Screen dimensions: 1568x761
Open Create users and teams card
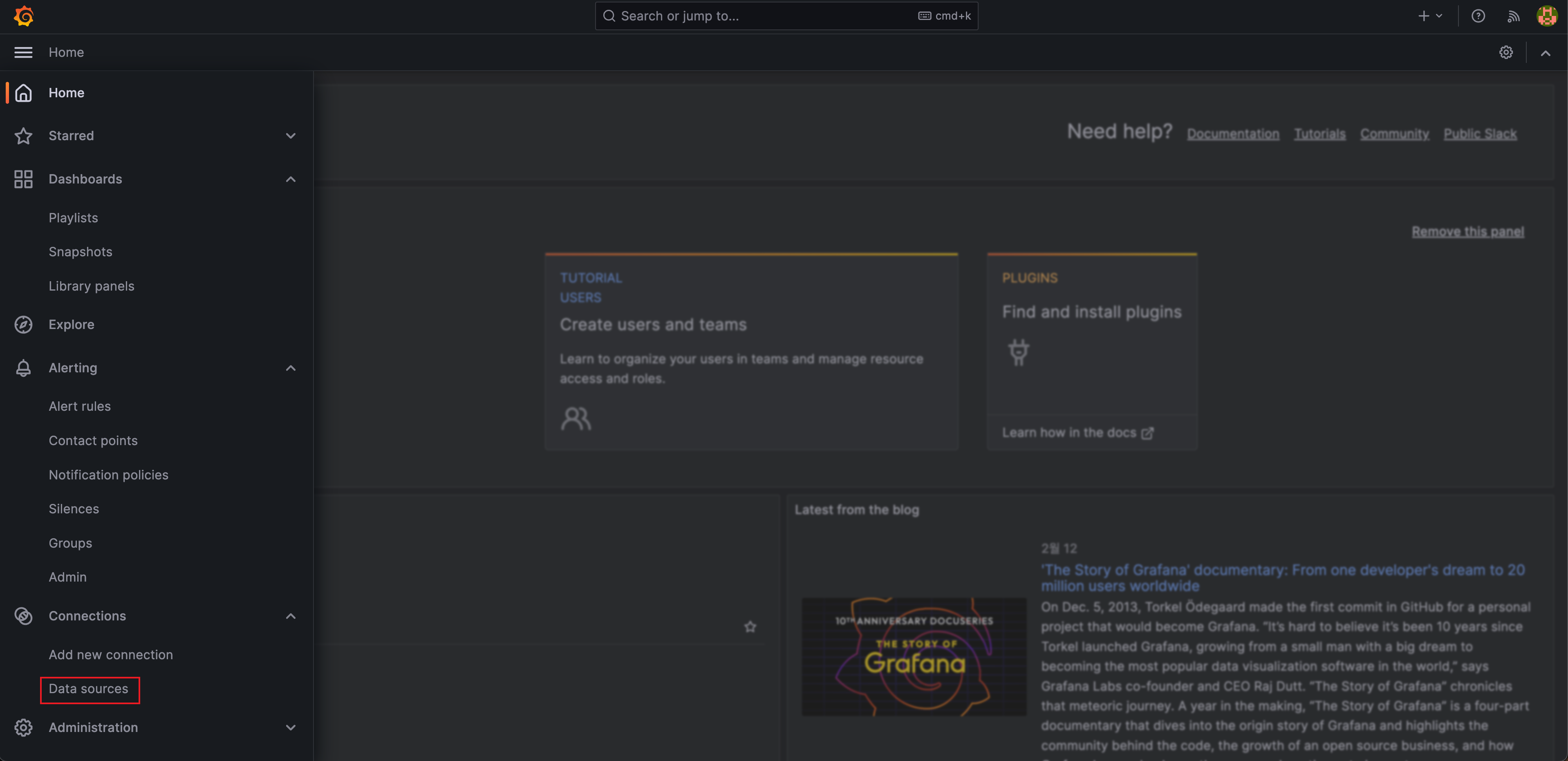[x=751, y=352]
